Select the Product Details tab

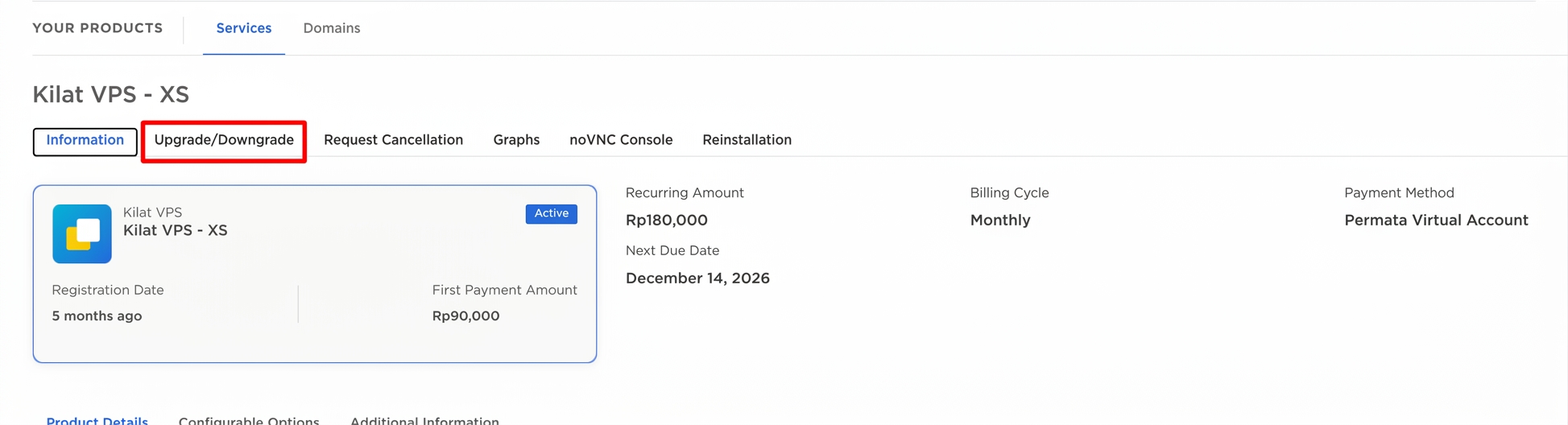pos(97,420)
